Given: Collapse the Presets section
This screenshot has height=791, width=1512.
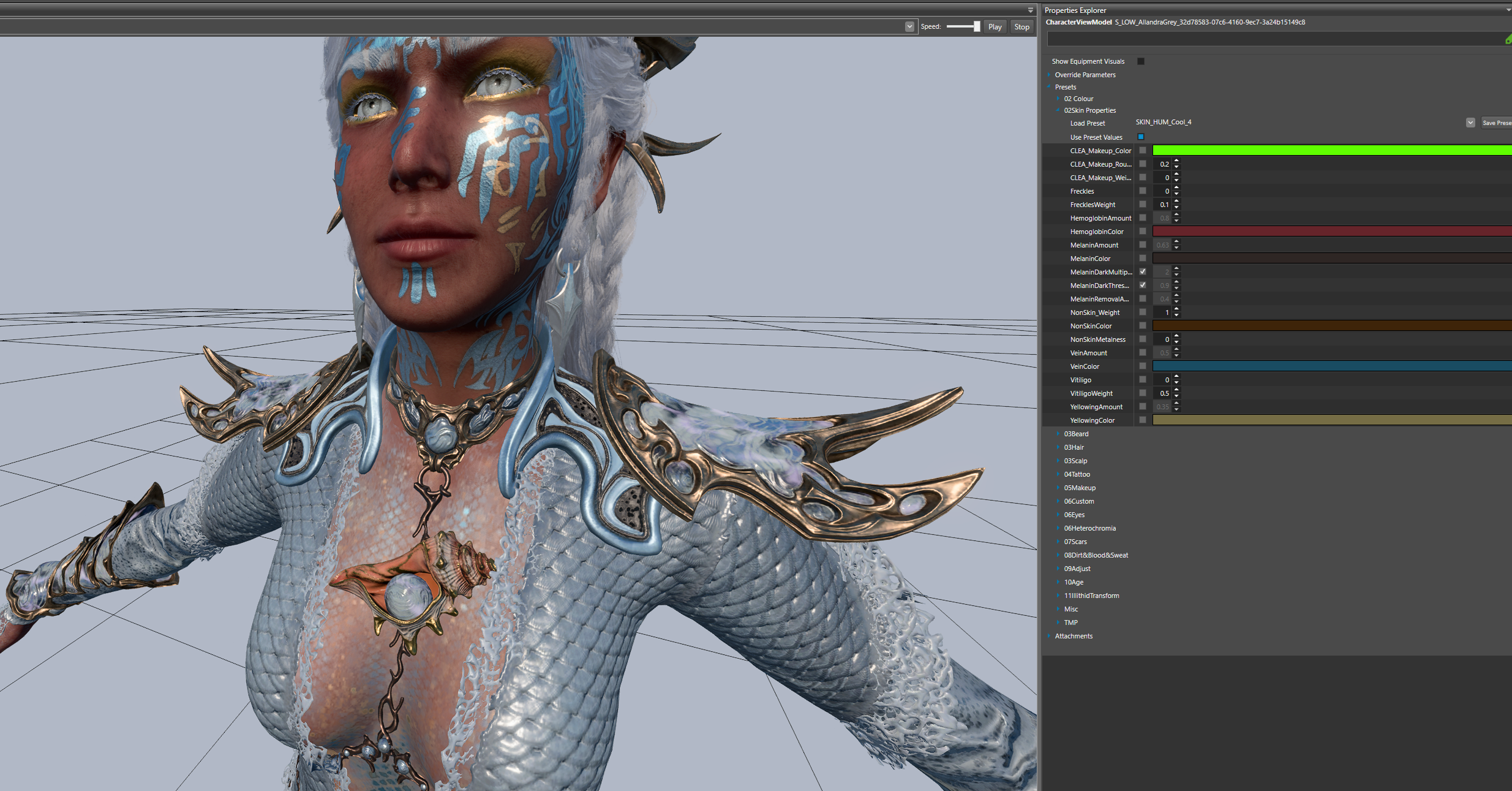Looking at the screenshot, I should pos(1049,87).
